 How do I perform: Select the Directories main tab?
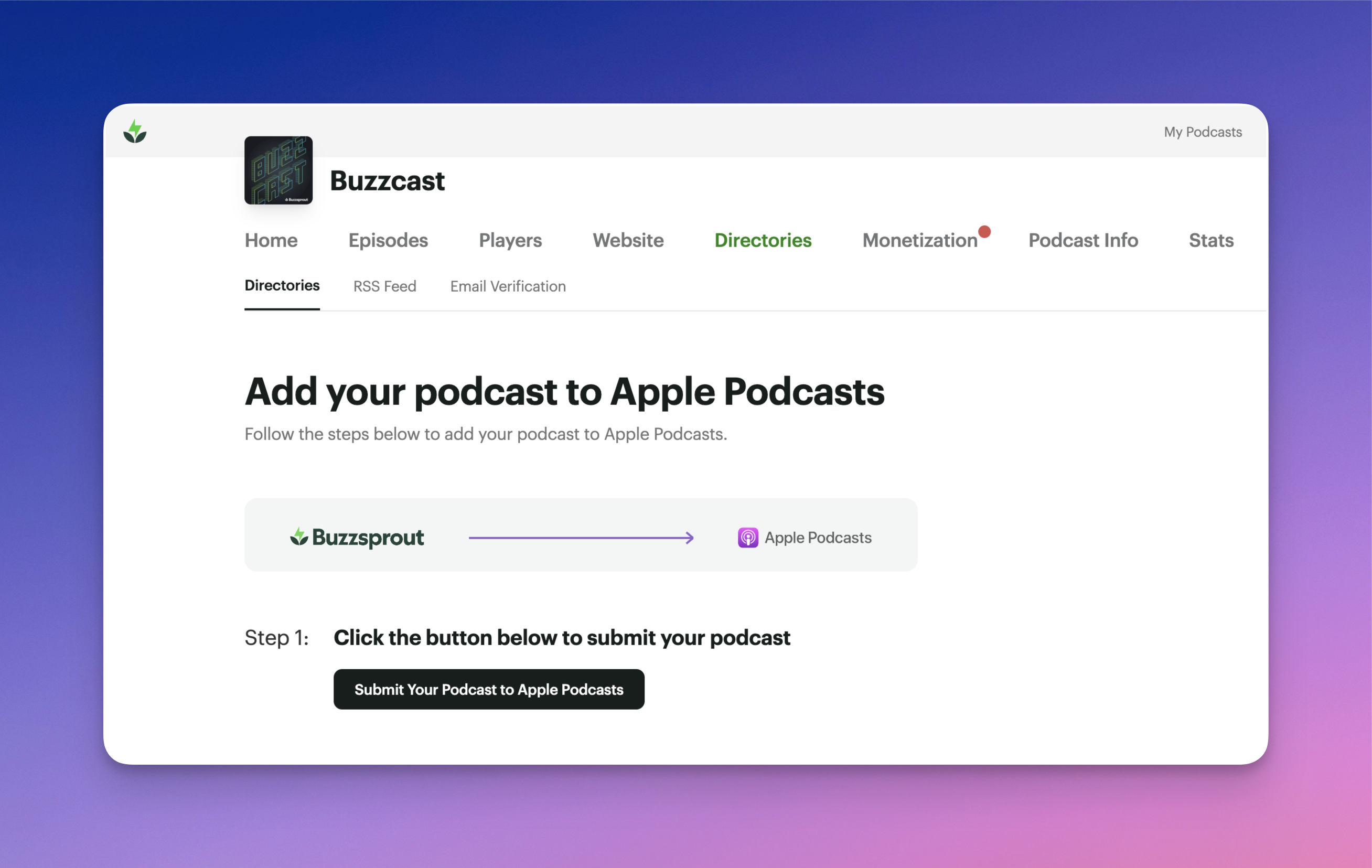pyautogui.click(x=763, y=240)
